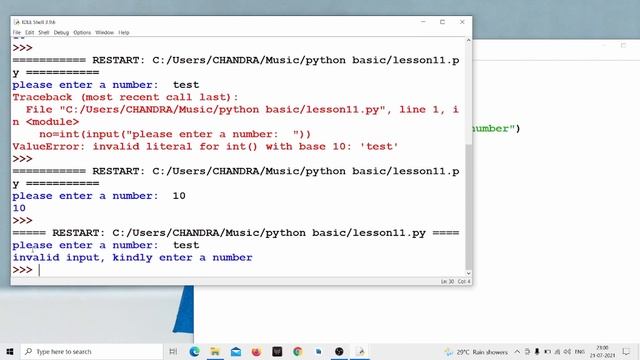Image resolution: width=640 pixels, height=360 pixels.
Task: Switch to the Python IDLE taskbar icon
Action: [x=360, y=351]
